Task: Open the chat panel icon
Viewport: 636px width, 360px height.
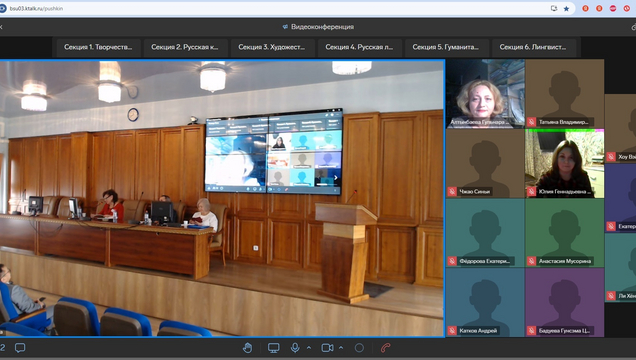Action: tap(20, 348)
